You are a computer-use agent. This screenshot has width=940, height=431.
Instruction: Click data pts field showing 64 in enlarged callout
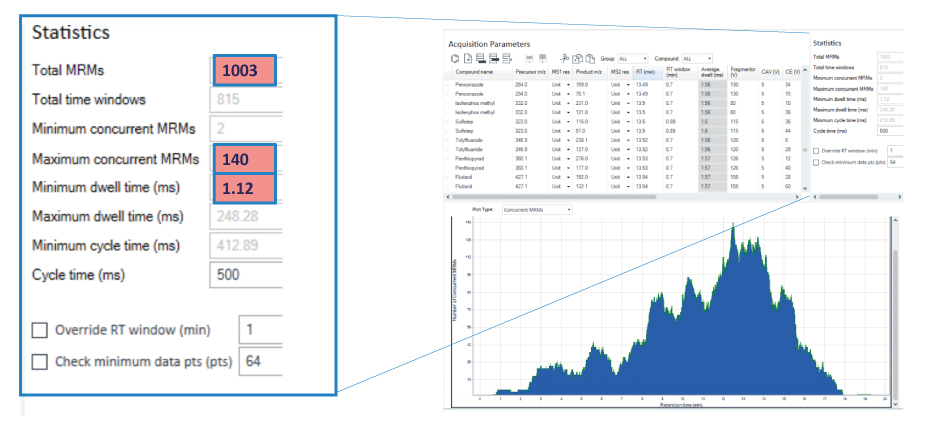tap(260, 361)
